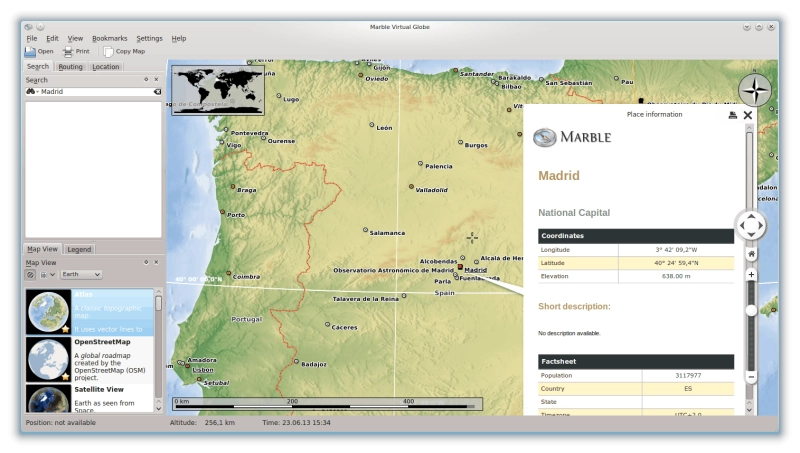The width and height of the screenshot is (800, 453).
Task: Click the Lisbon city label on map
Action: tap(203, 370)
